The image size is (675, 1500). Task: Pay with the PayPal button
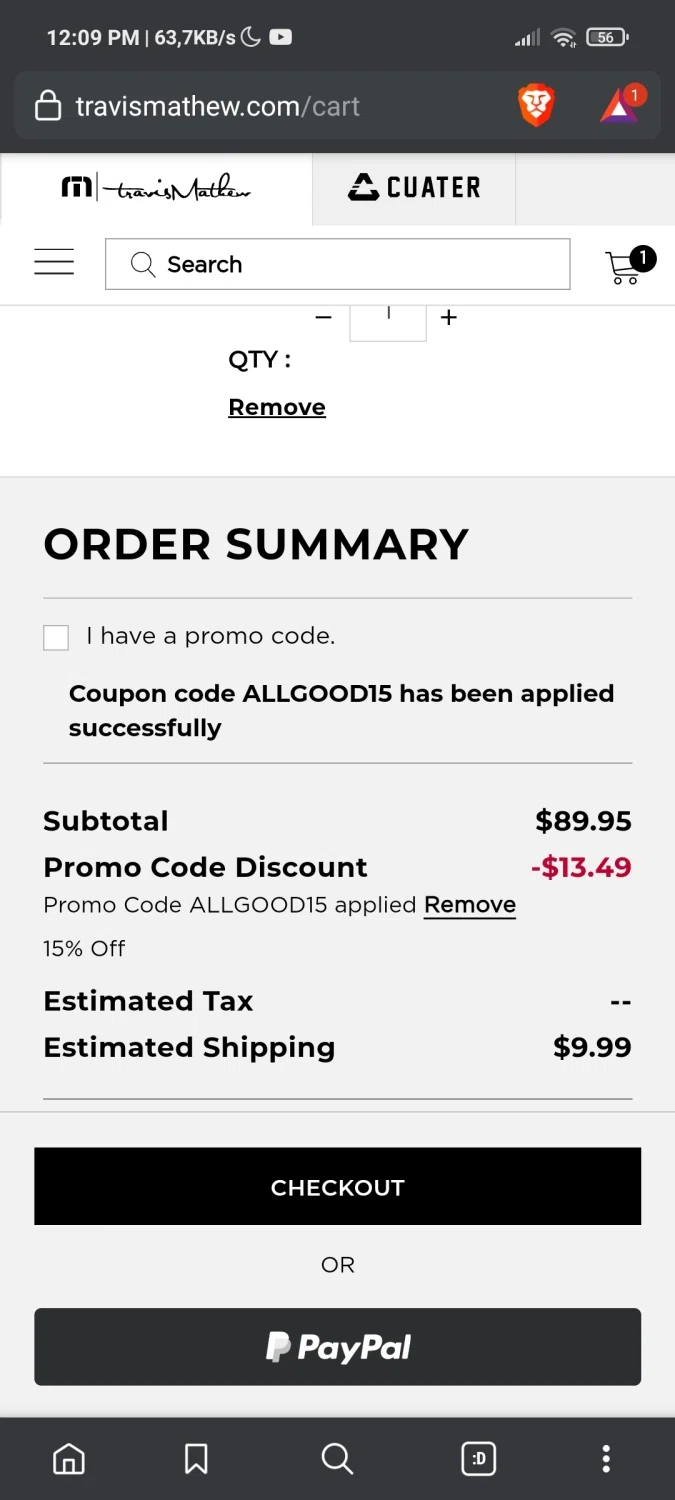click(x=337, y=1346)
